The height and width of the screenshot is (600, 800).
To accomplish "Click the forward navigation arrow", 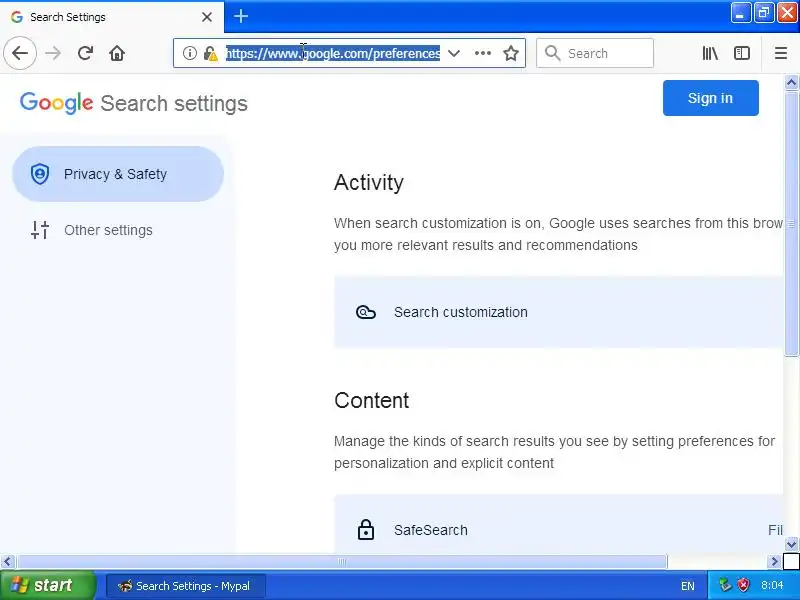I will click(53, 53).
